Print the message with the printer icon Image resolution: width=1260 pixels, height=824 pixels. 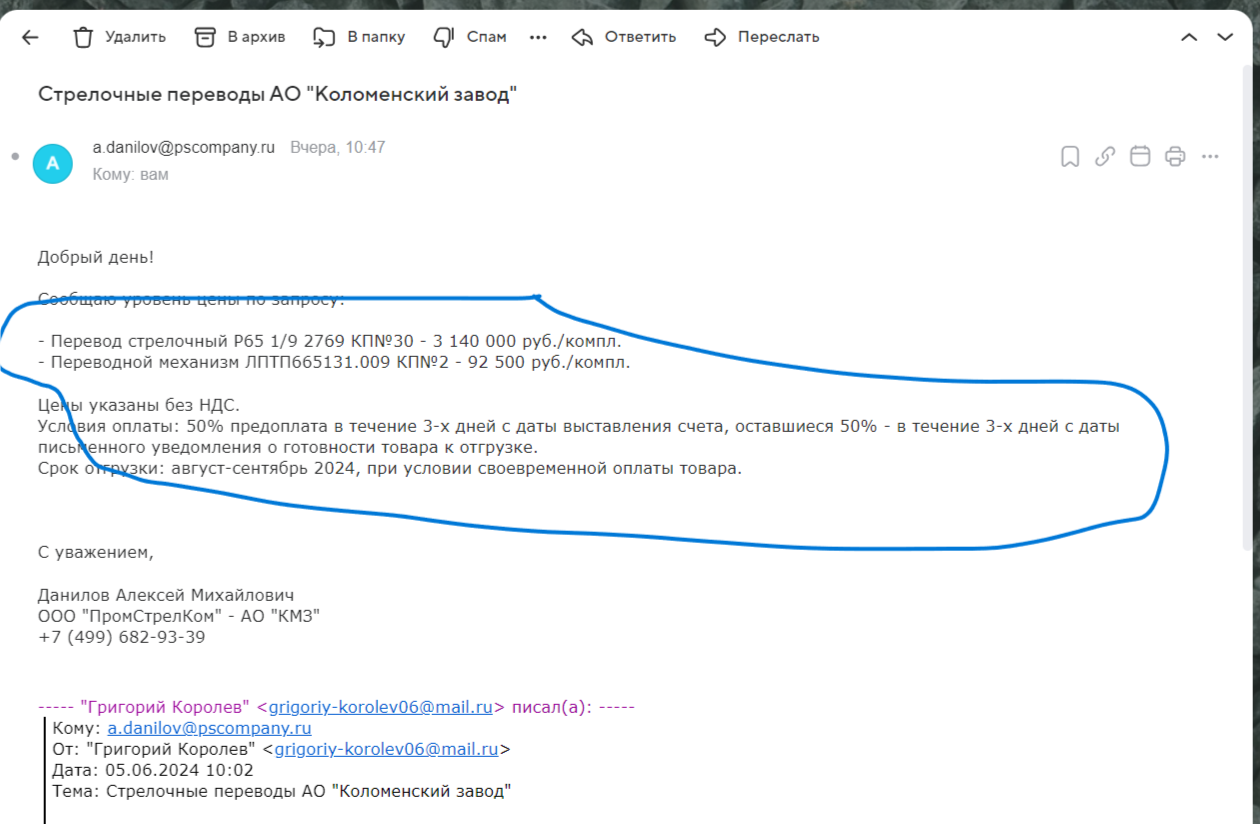pos(1175,156)
